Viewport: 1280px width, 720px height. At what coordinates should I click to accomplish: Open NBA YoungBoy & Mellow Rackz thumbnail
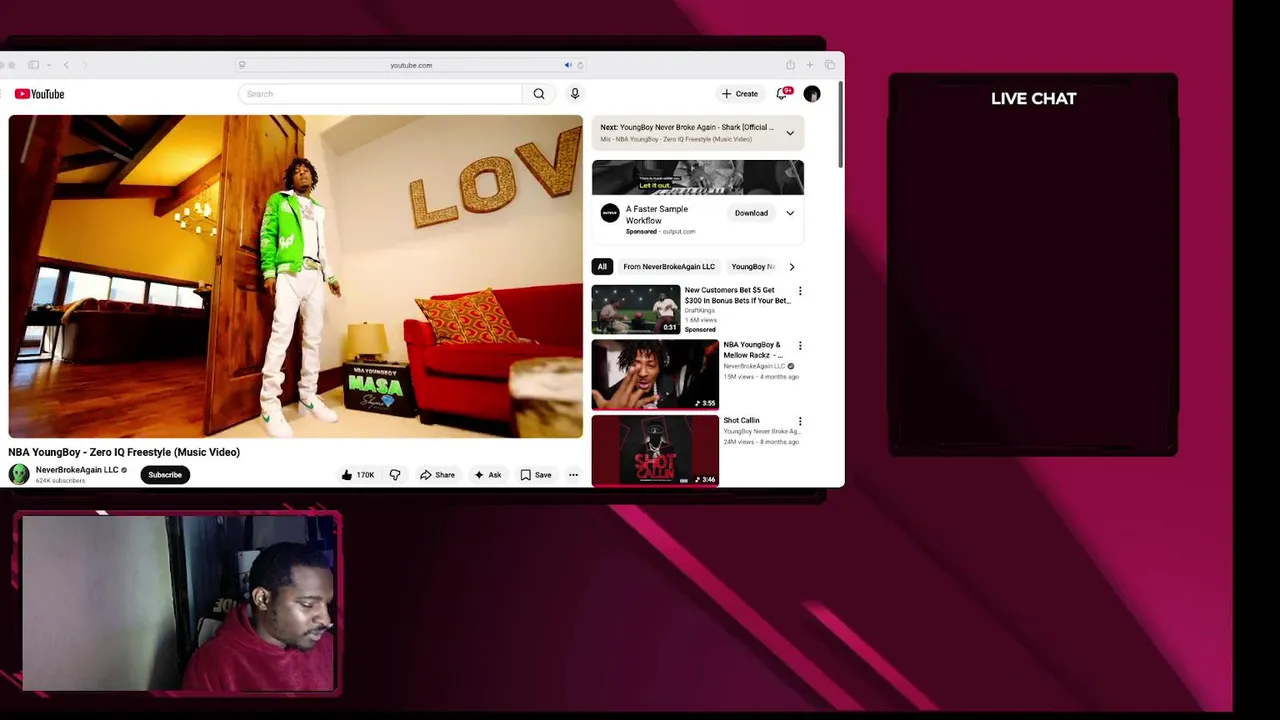655,375
